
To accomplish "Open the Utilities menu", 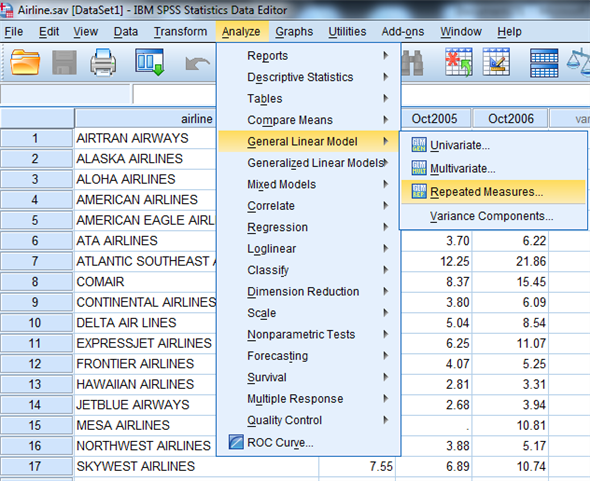I will tap(347, 32).
